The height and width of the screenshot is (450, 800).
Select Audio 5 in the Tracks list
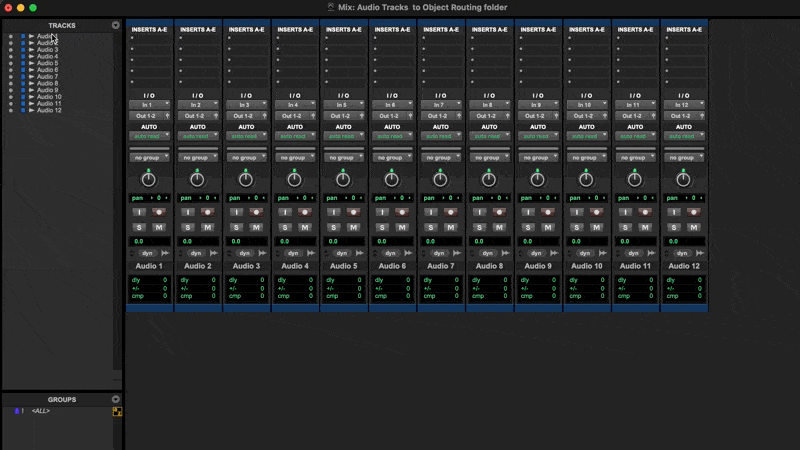coord(48,63)
